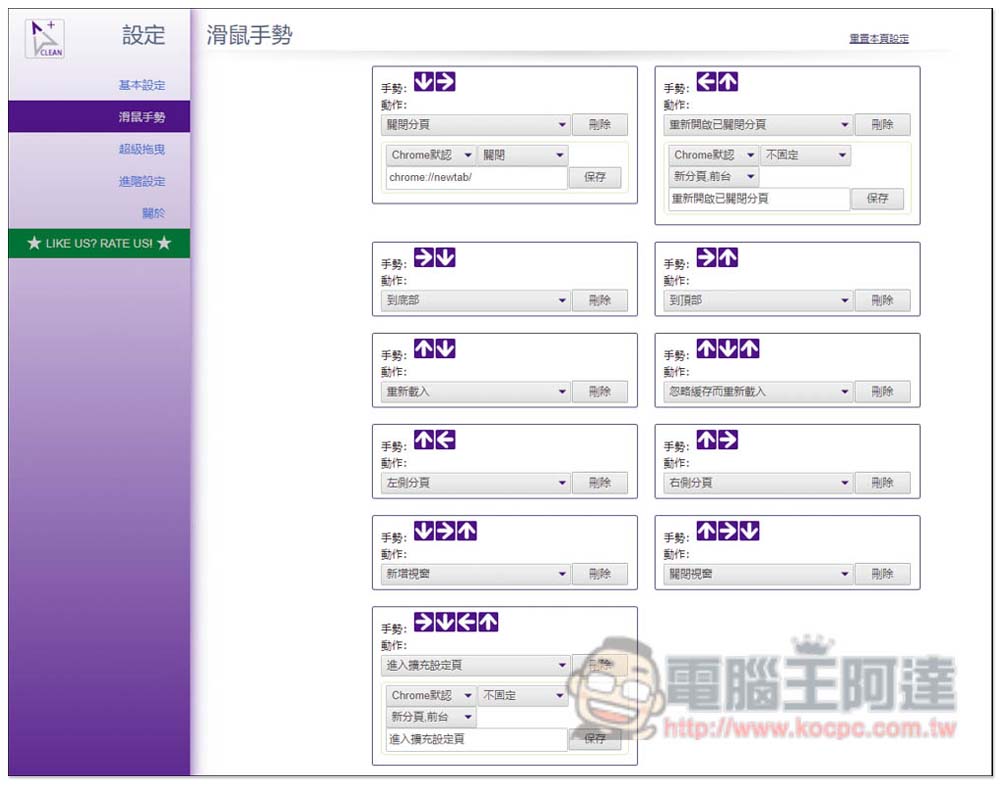Delete the 關閉視窗 gesture with 刪除
The width and height of the screenshot is (1000, 785).
[x=882, y=574]
